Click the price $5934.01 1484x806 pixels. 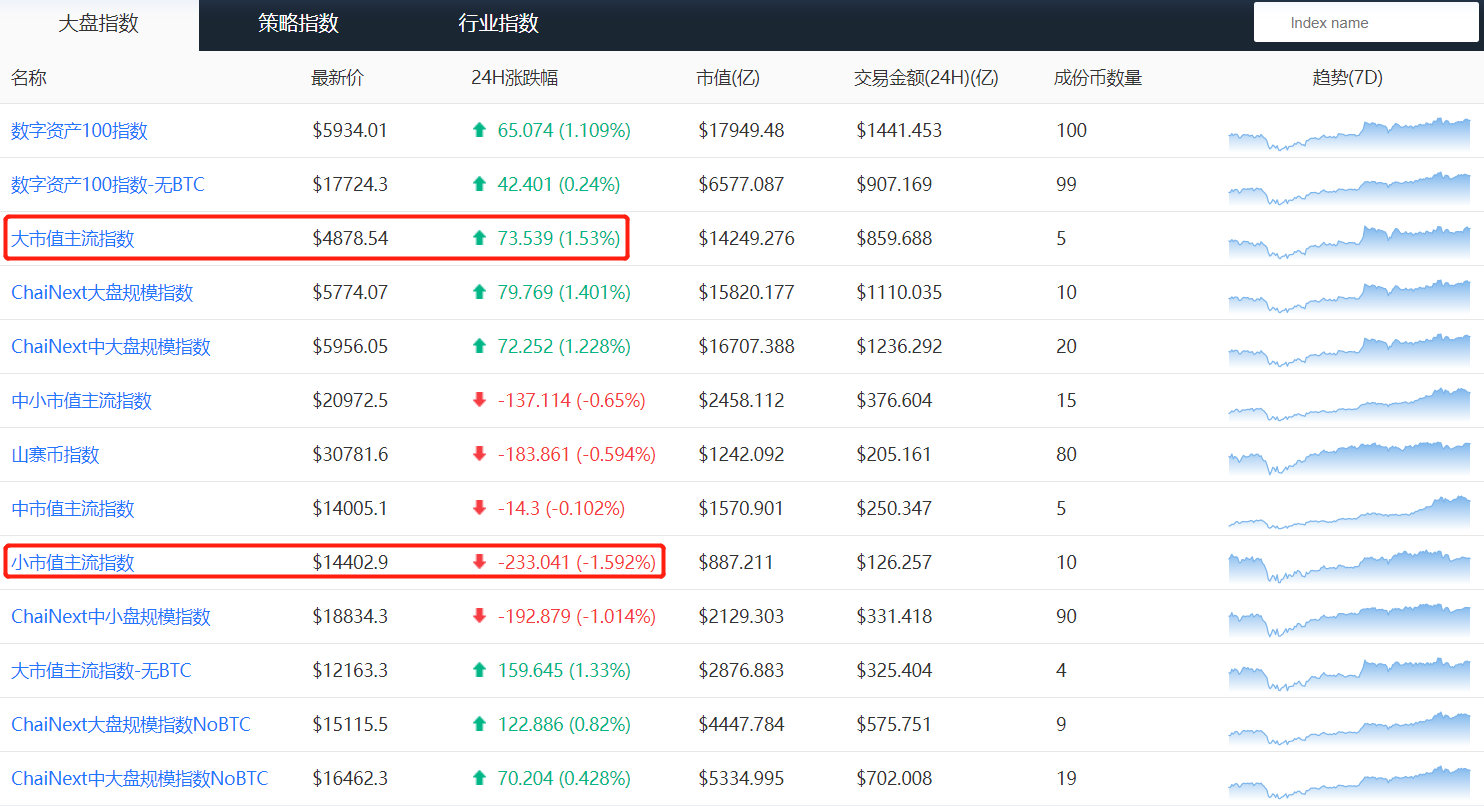point(350,131)
